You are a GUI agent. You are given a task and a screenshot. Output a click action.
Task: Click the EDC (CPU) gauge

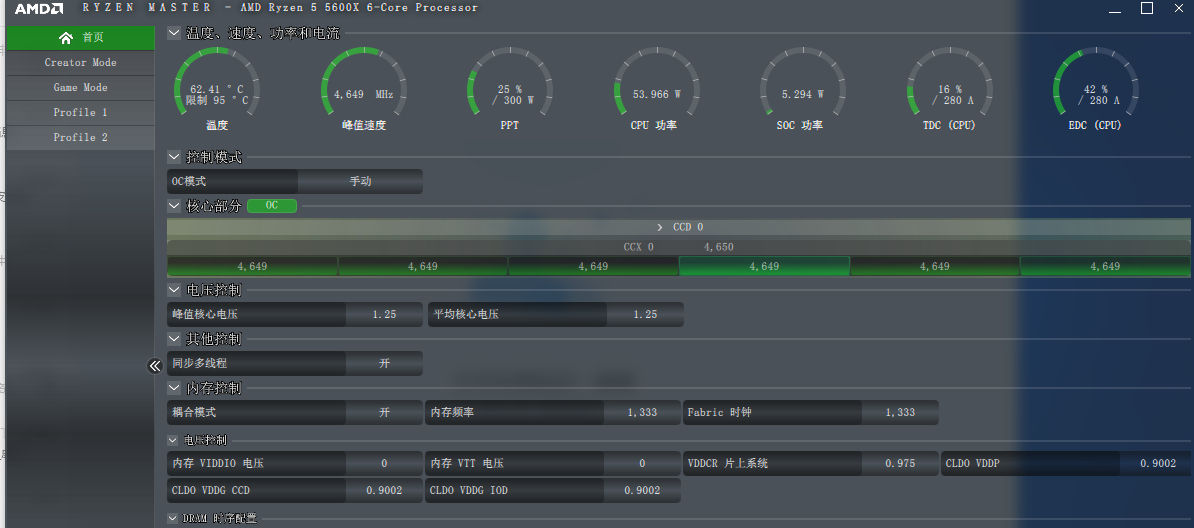1096,89
